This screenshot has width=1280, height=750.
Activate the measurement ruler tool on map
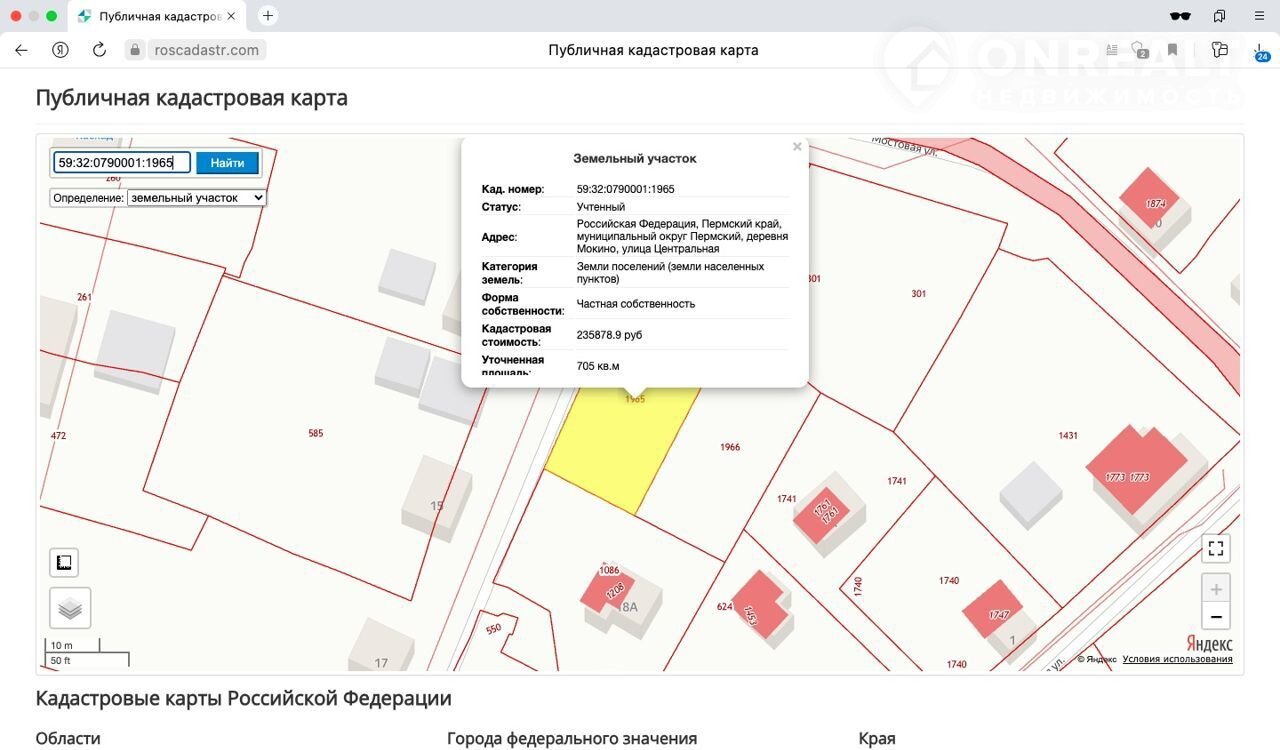(64, 563)
